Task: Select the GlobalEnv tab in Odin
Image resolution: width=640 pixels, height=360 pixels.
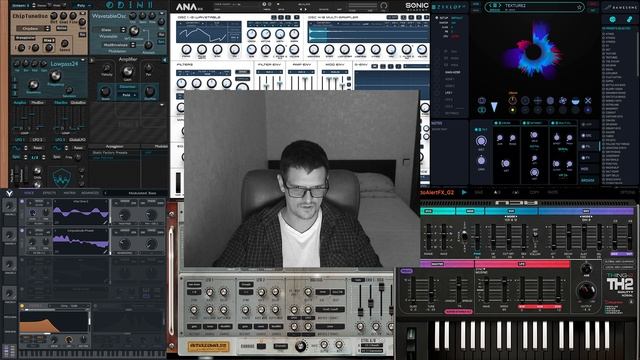Action: pos(78,103)
